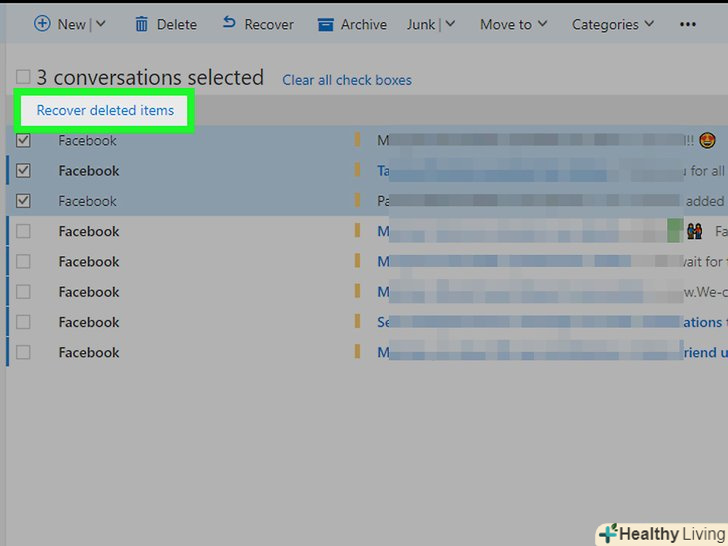The width and height of the screenshot is (728, 546).
Task: Click category tag of email ending 'riend u'
Action: tap(357, 351)
